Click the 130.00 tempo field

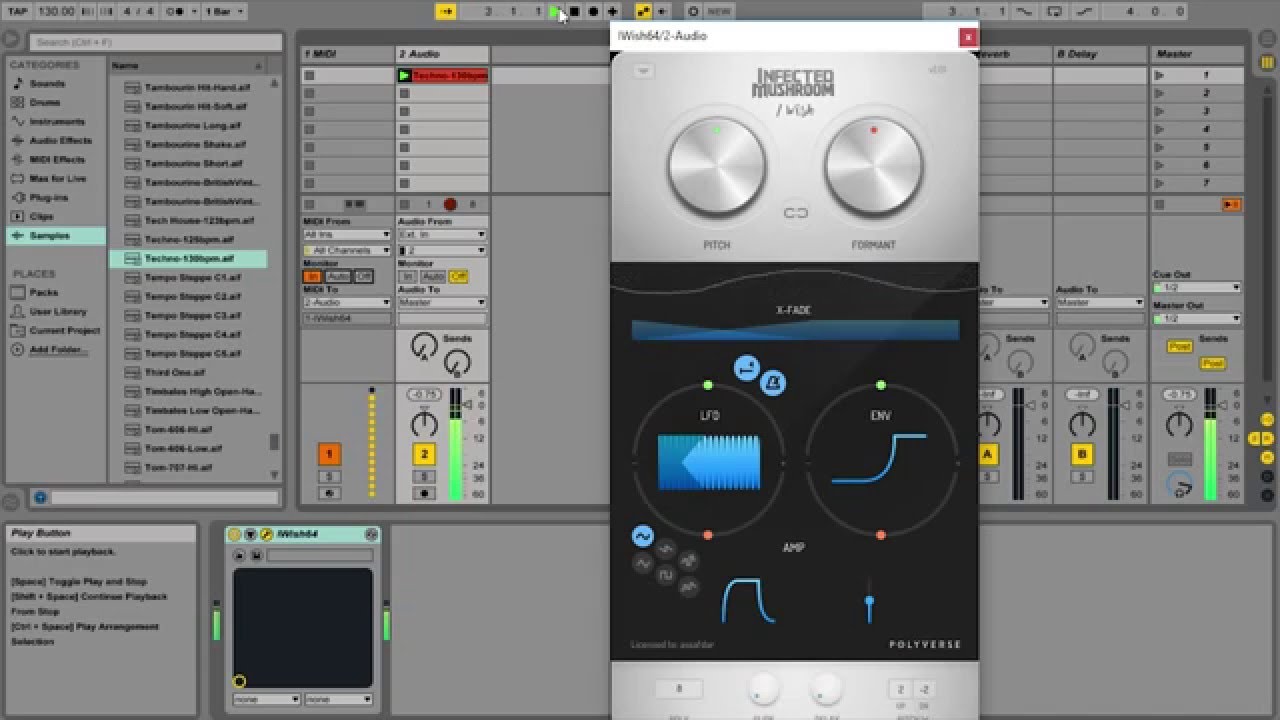(x=55, y=11)
